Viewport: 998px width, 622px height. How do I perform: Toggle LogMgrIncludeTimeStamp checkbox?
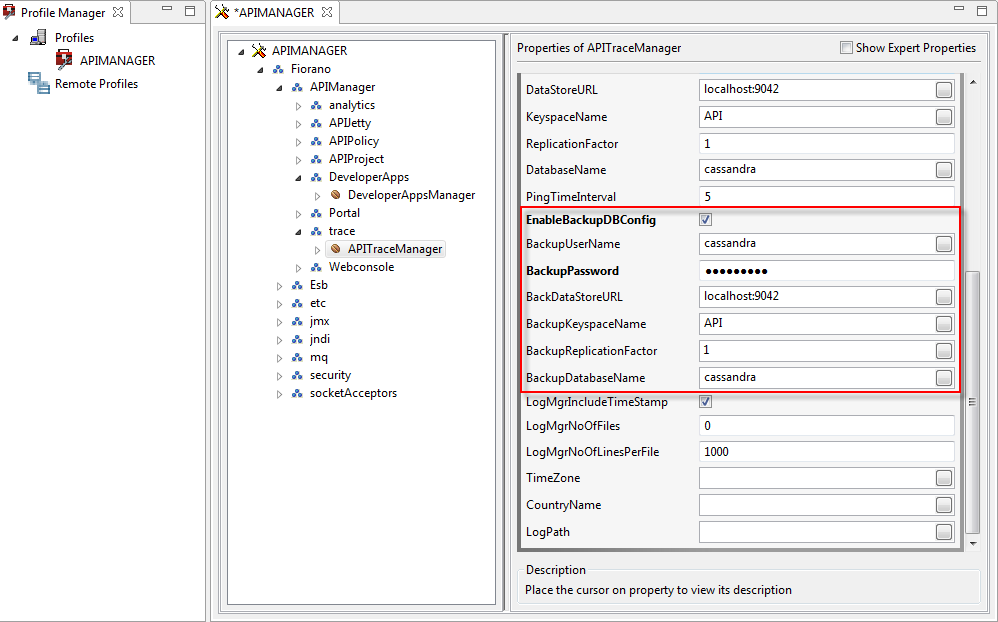point(705,402)
